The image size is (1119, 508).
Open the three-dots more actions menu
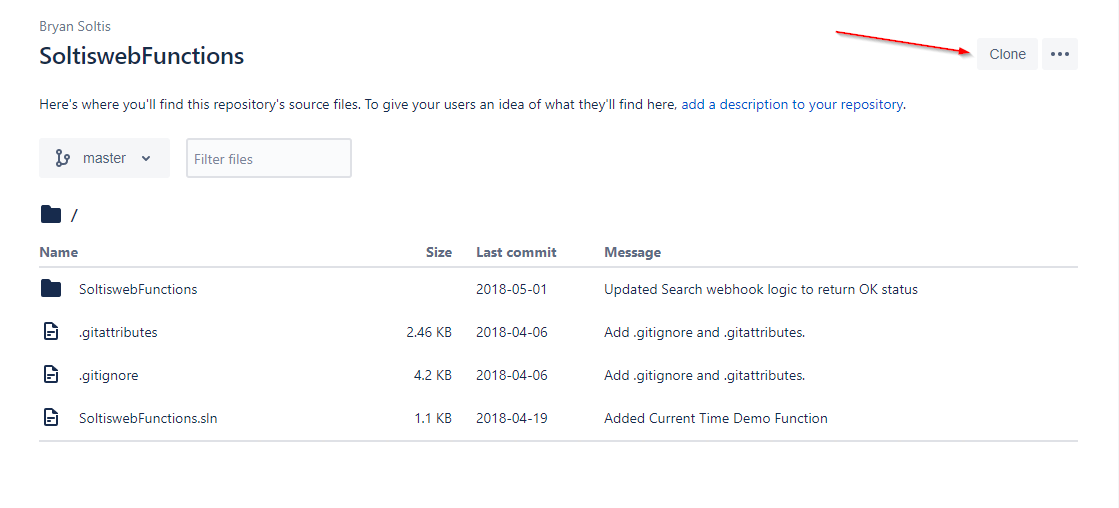pyautogui.click(x=1060, y=54)
